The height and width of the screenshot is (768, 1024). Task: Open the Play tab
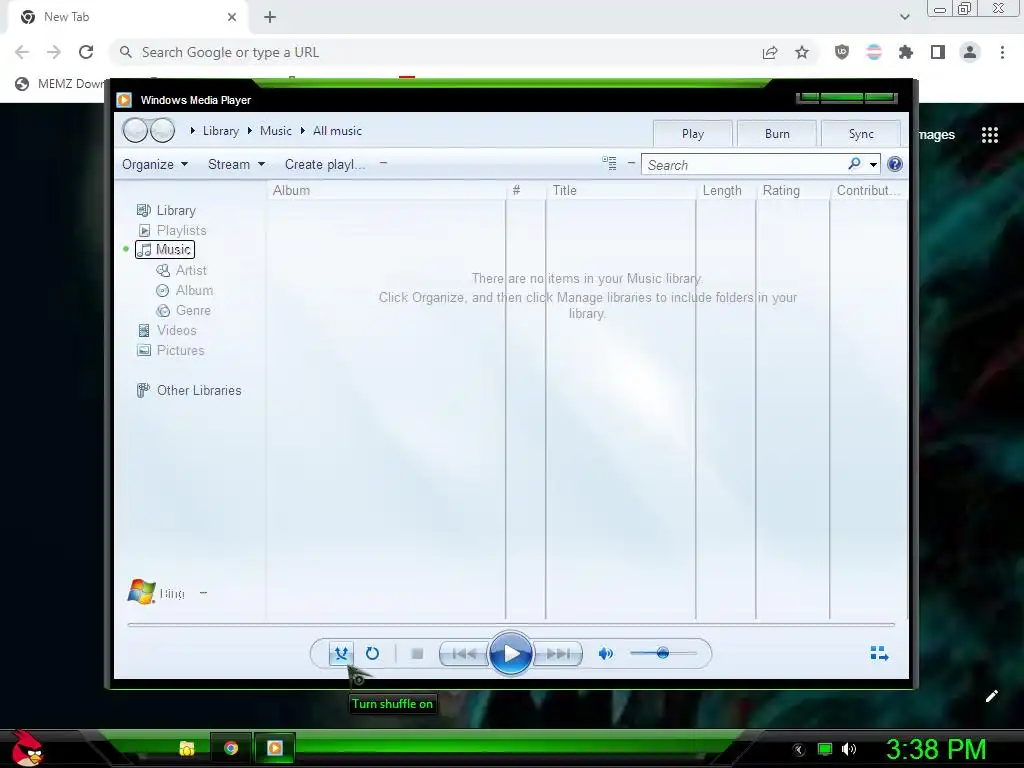coord(693,134)
